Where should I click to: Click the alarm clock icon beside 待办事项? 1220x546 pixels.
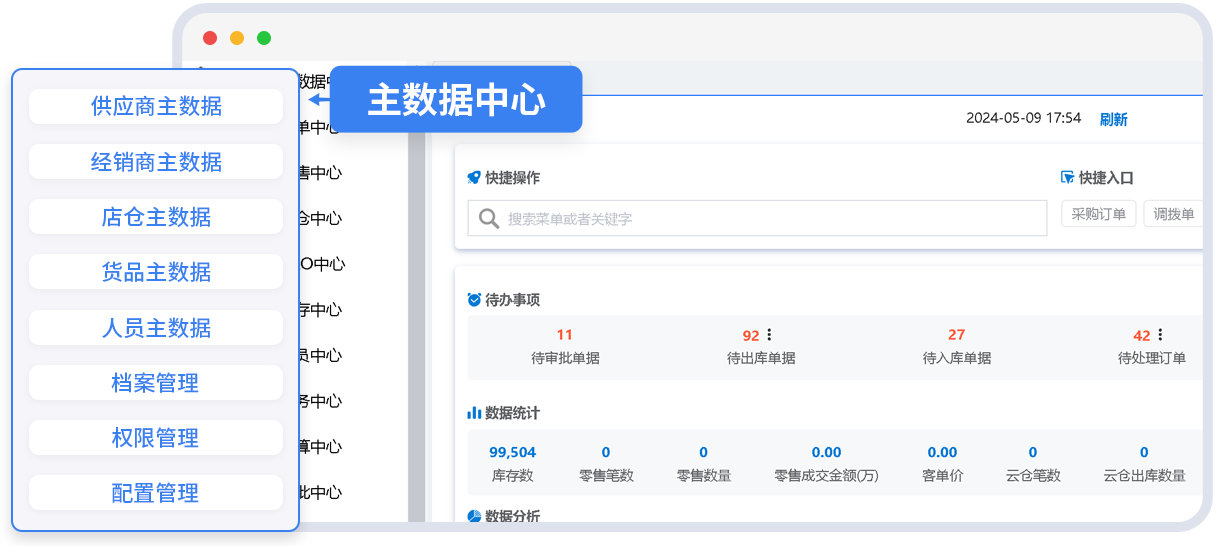click(x=474, y=300)
